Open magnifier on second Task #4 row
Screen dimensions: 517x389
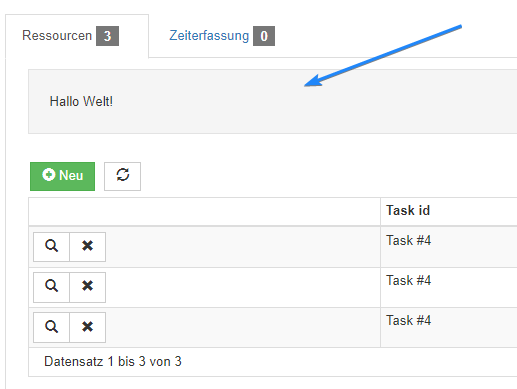(x=51, y=287)
